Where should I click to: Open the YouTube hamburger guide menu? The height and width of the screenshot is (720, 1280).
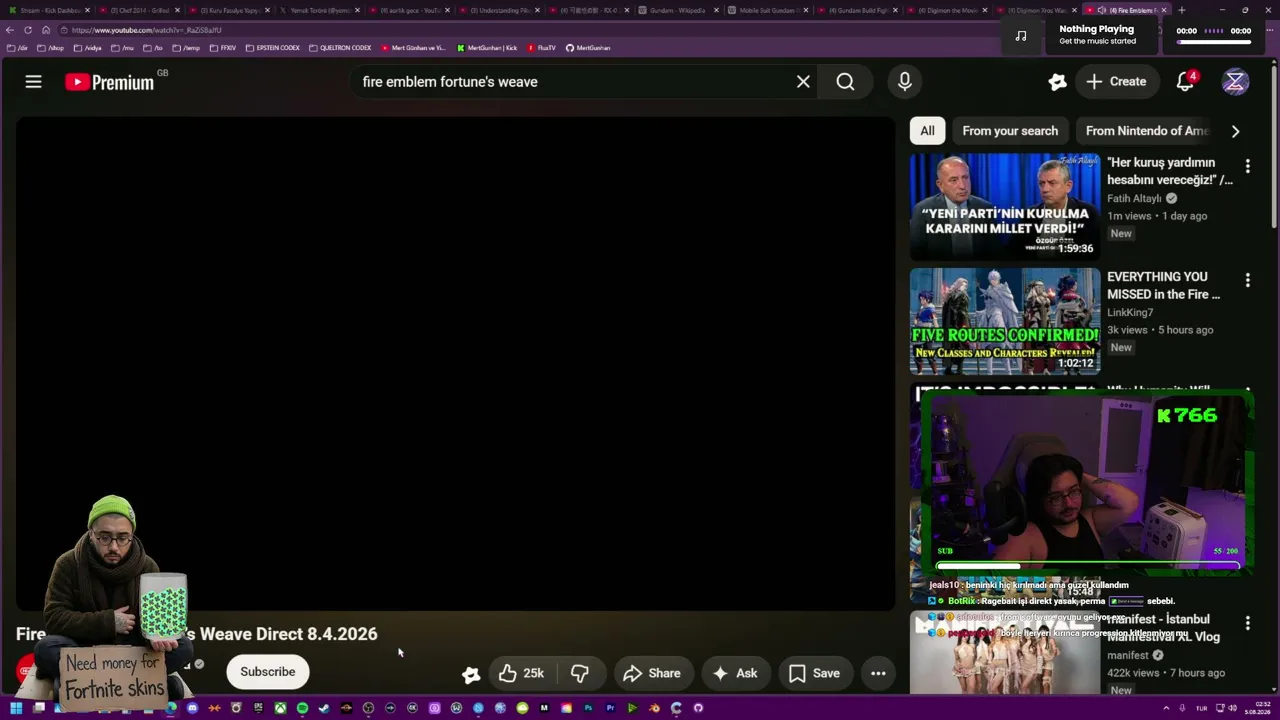[x=33, y=82]
